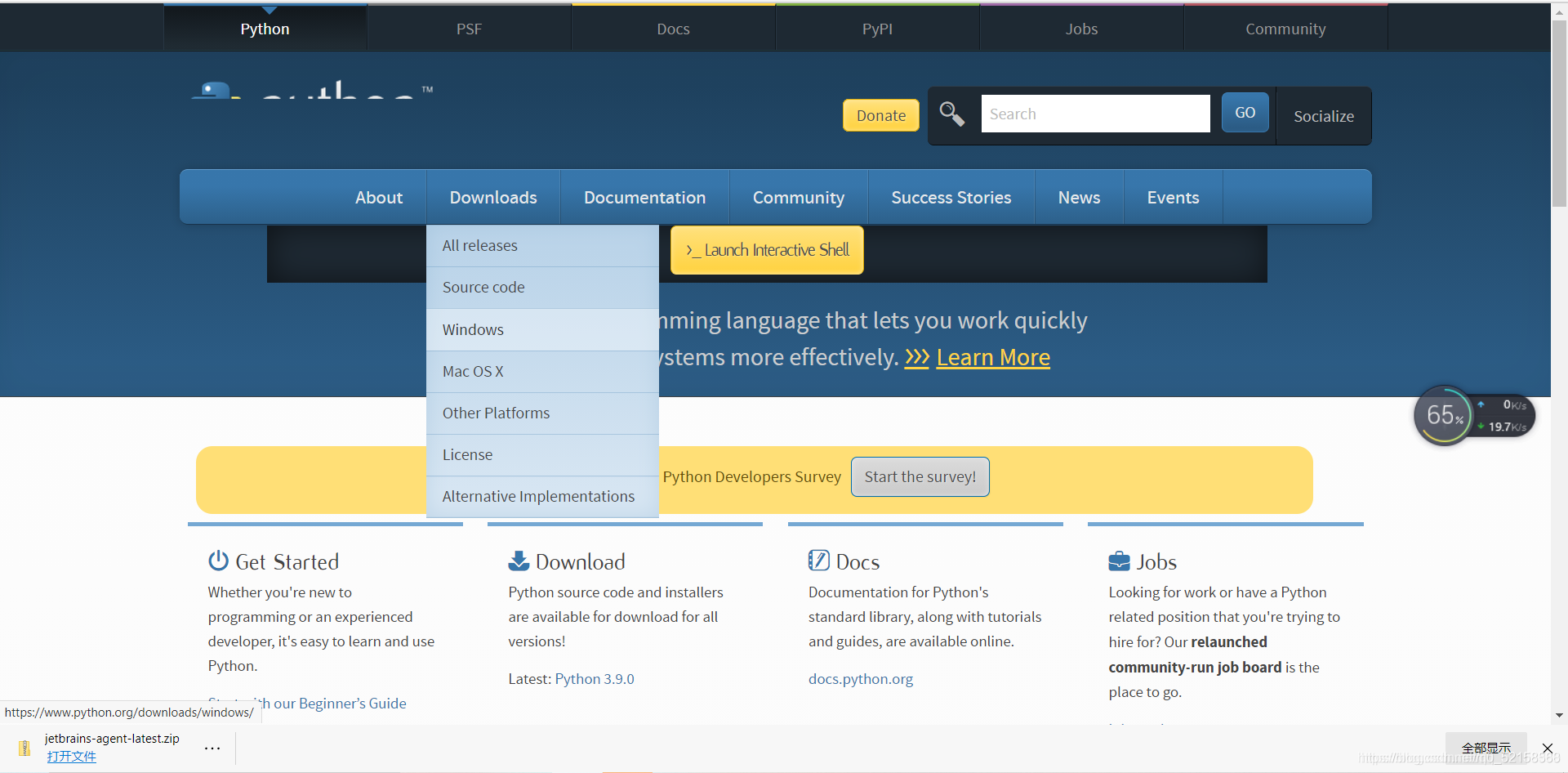Click Start the survey! button
1568x773 pixels.
920,476
